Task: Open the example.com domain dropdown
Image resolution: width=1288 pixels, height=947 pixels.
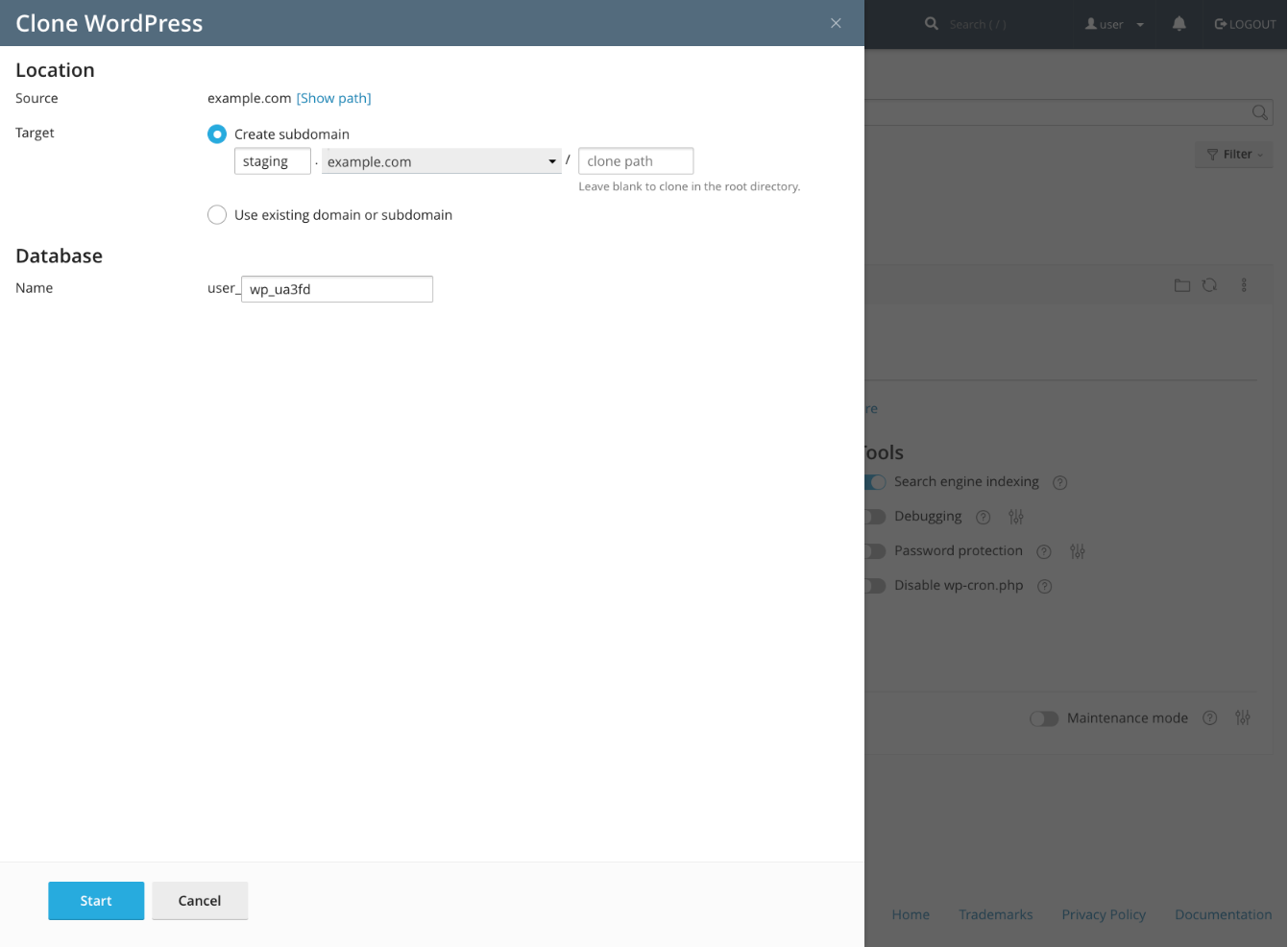Action: click(x=441, y=160)
